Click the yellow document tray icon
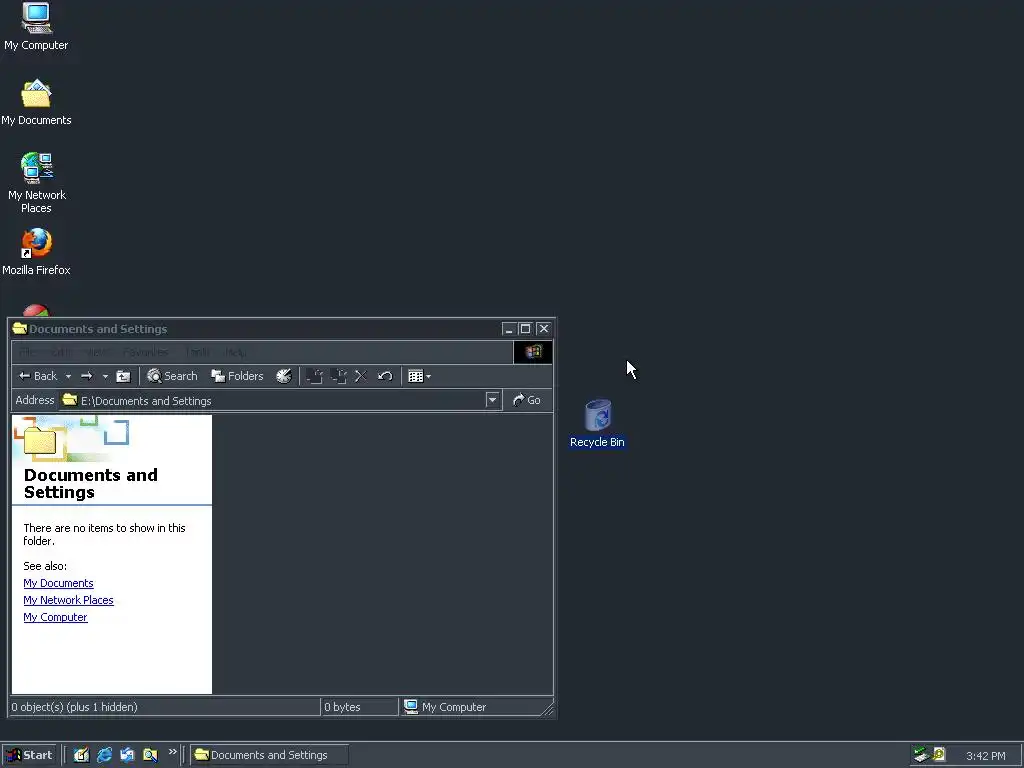 point(939,755)
